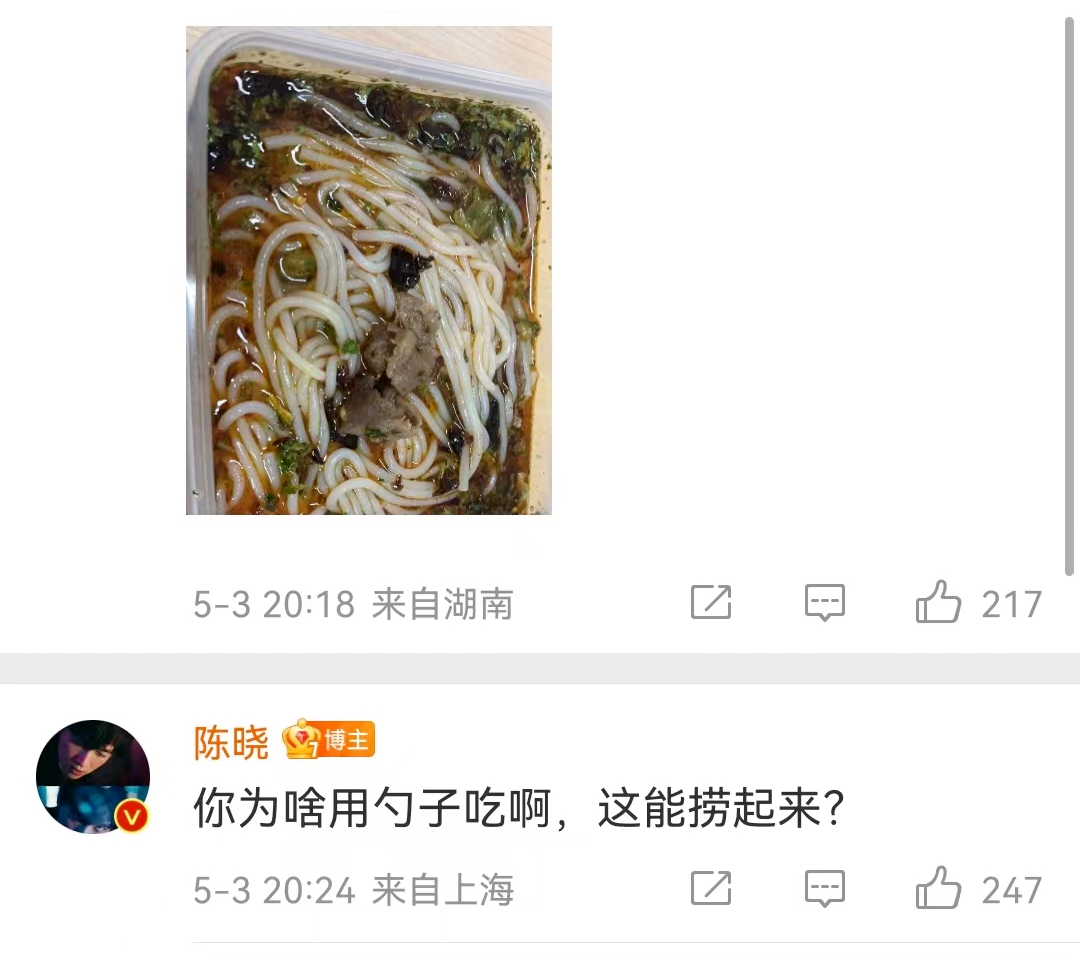Tap the 博主 crown membership badge
Image resolution: width=1080 pixels, height=960 pixels.
328,740
